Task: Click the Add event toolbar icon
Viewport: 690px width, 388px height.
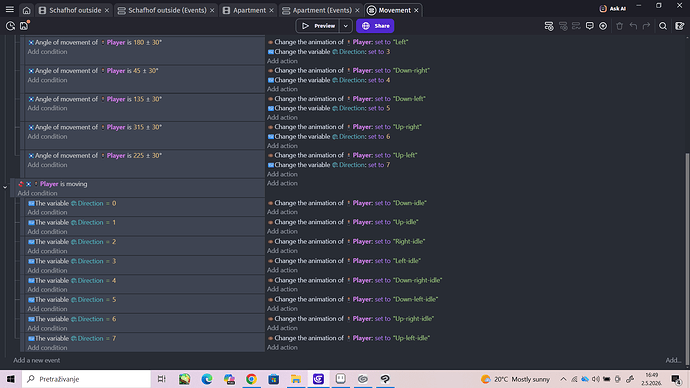Action: tap(549, 26)
